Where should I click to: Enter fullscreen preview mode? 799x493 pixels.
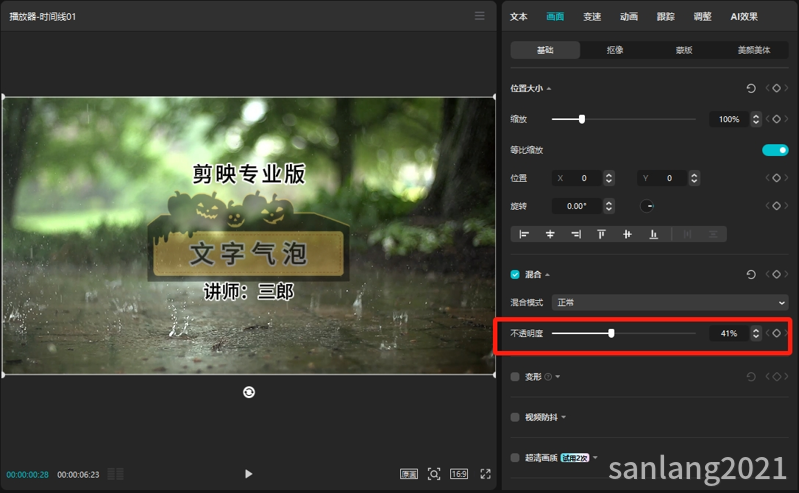point(486,474)
